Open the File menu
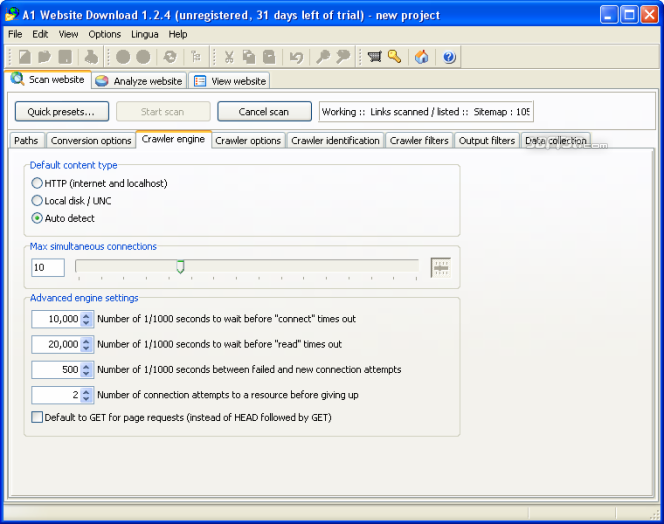 pyautogui.click(x=15, y=34)
